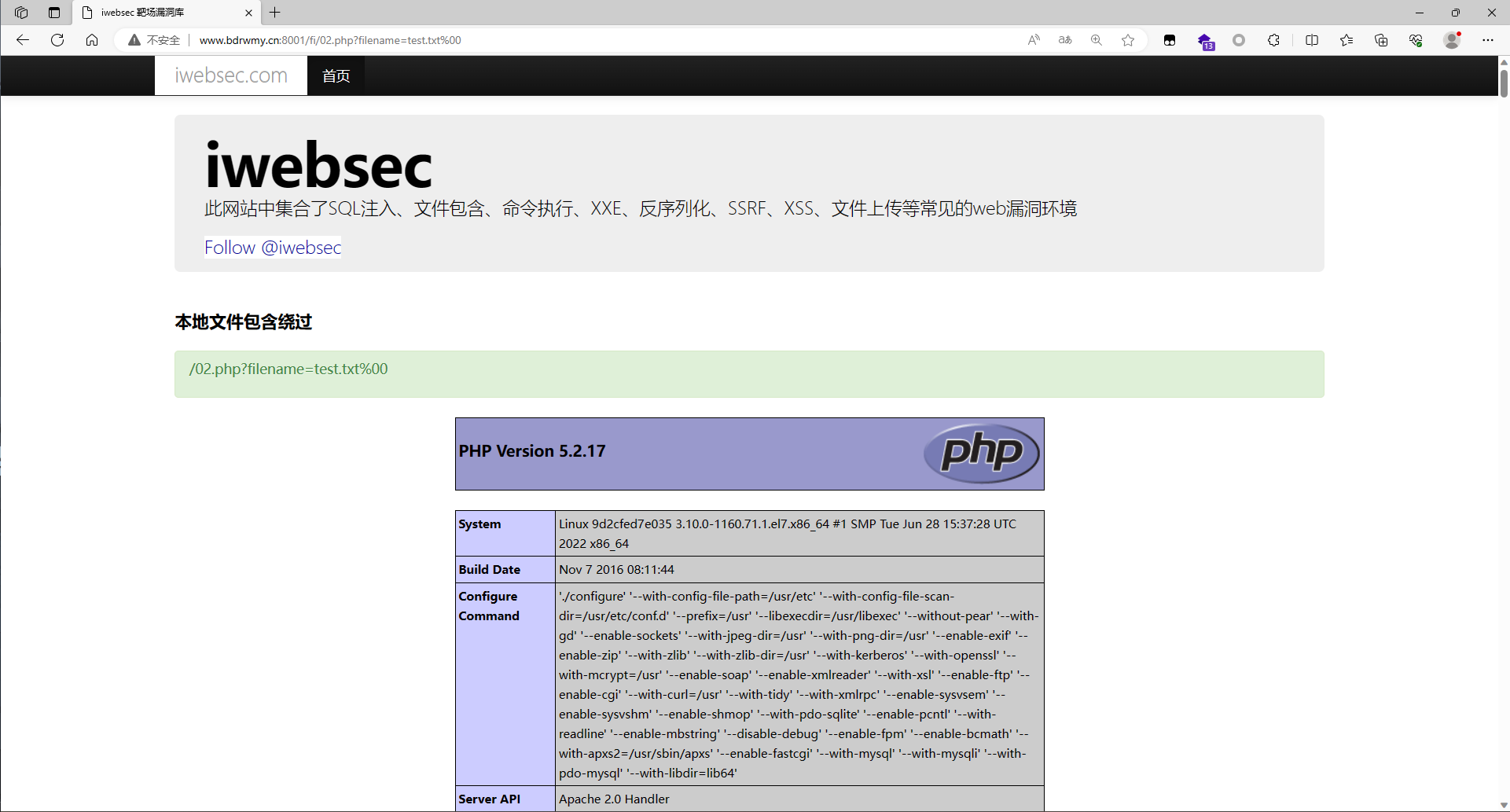Open the Collections panel

point(1381,40)
